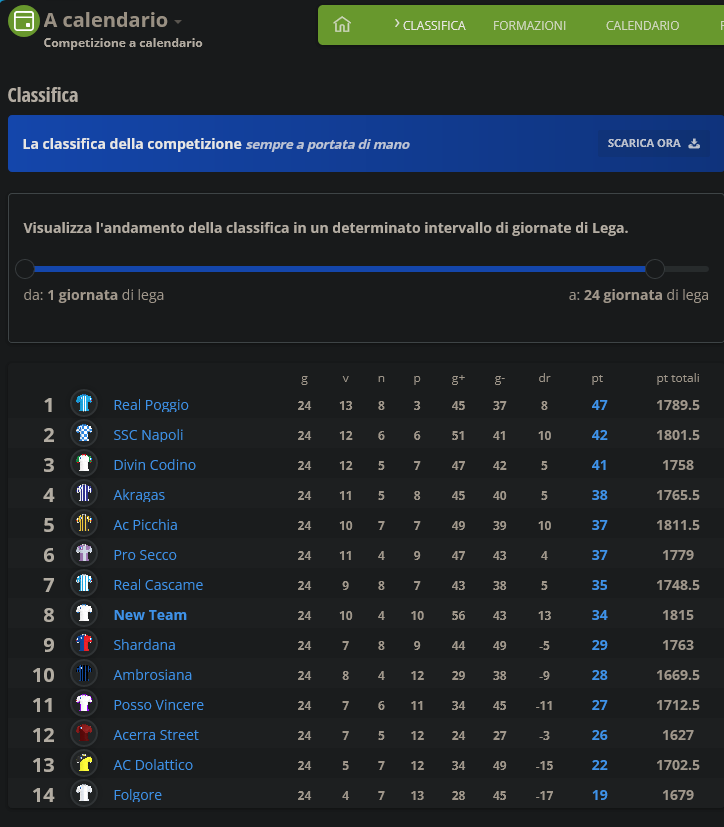Click Real Poggio team jersey icon
Image resolution: width=724 pixels, height=827 pixels.
tap(84, 404)
